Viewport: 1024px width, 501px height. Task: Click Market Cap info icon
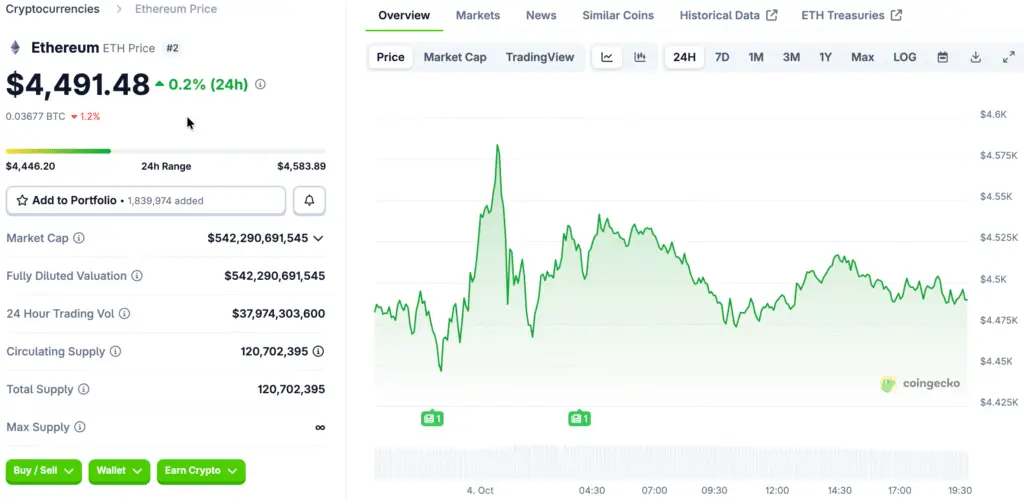[x=79, y=238]
